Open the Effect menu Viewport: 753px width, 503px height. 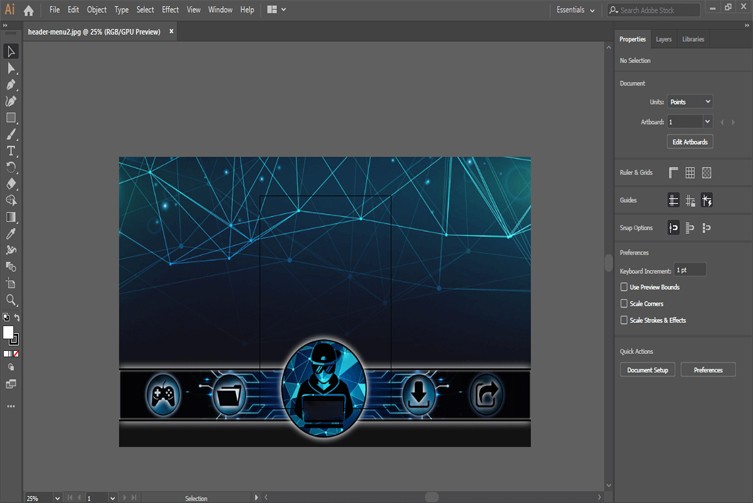pyautogui.click(x=170, y=10)
